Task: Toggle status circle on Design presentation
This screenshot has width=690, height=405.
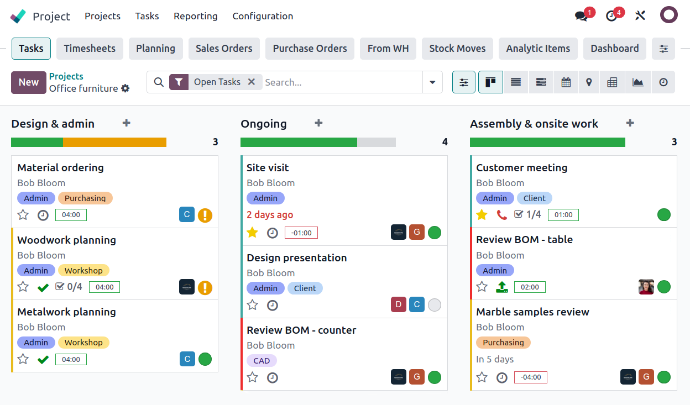Action: [434, 305]
